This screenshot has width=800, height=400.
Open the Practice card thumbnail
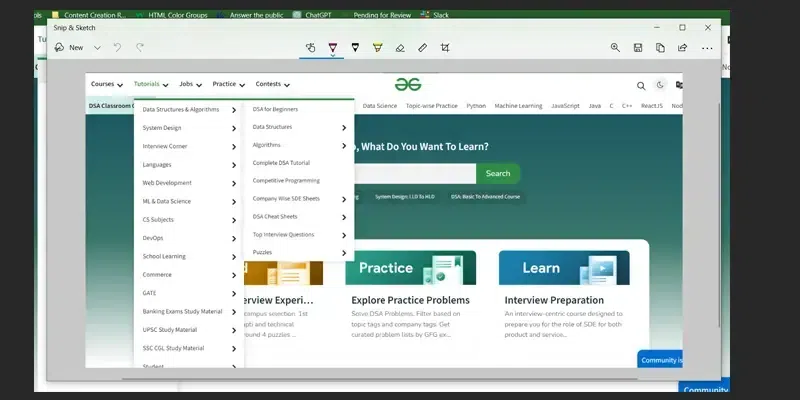click(x=411, y=267)
